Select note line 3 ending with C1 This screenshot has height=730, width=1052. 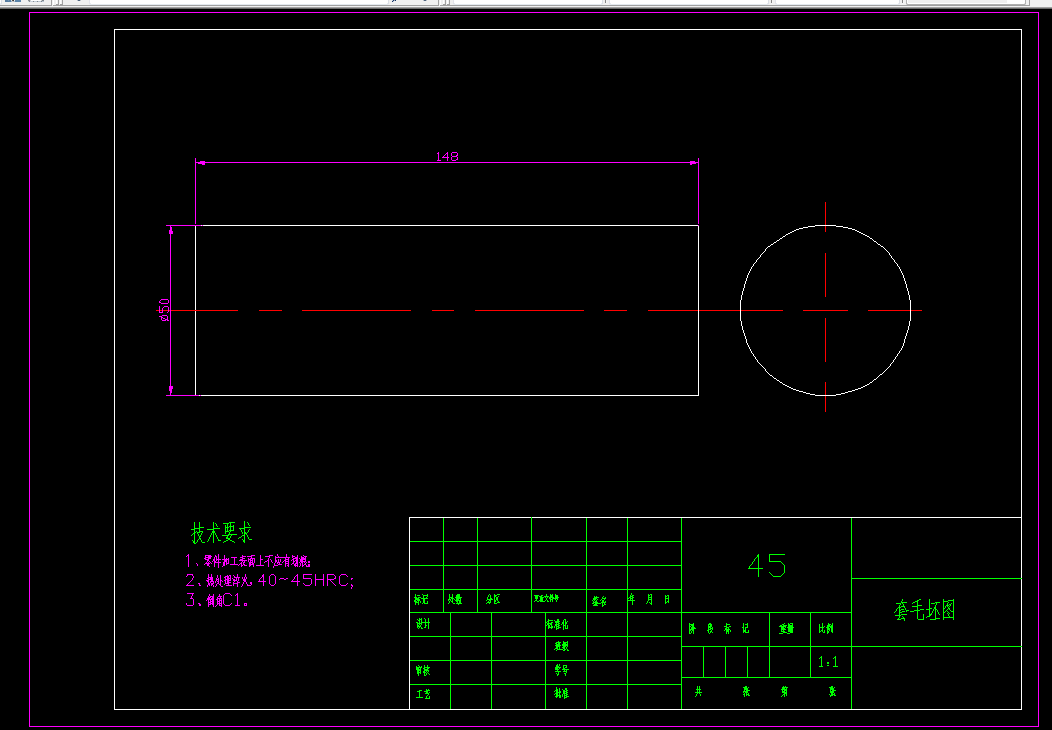point(217,601)
